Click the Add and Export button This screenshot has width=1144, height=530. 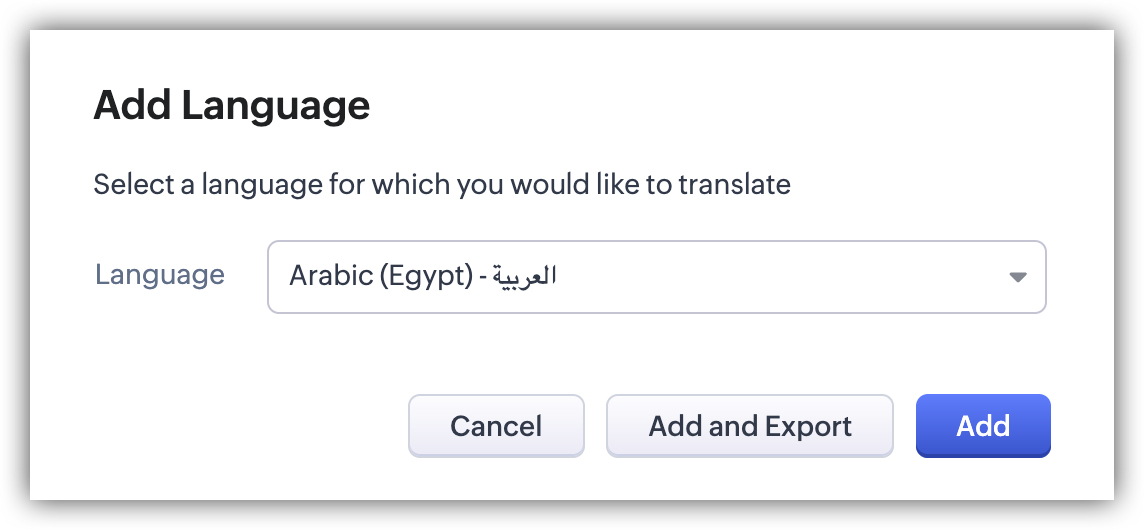tap(750, 426)
